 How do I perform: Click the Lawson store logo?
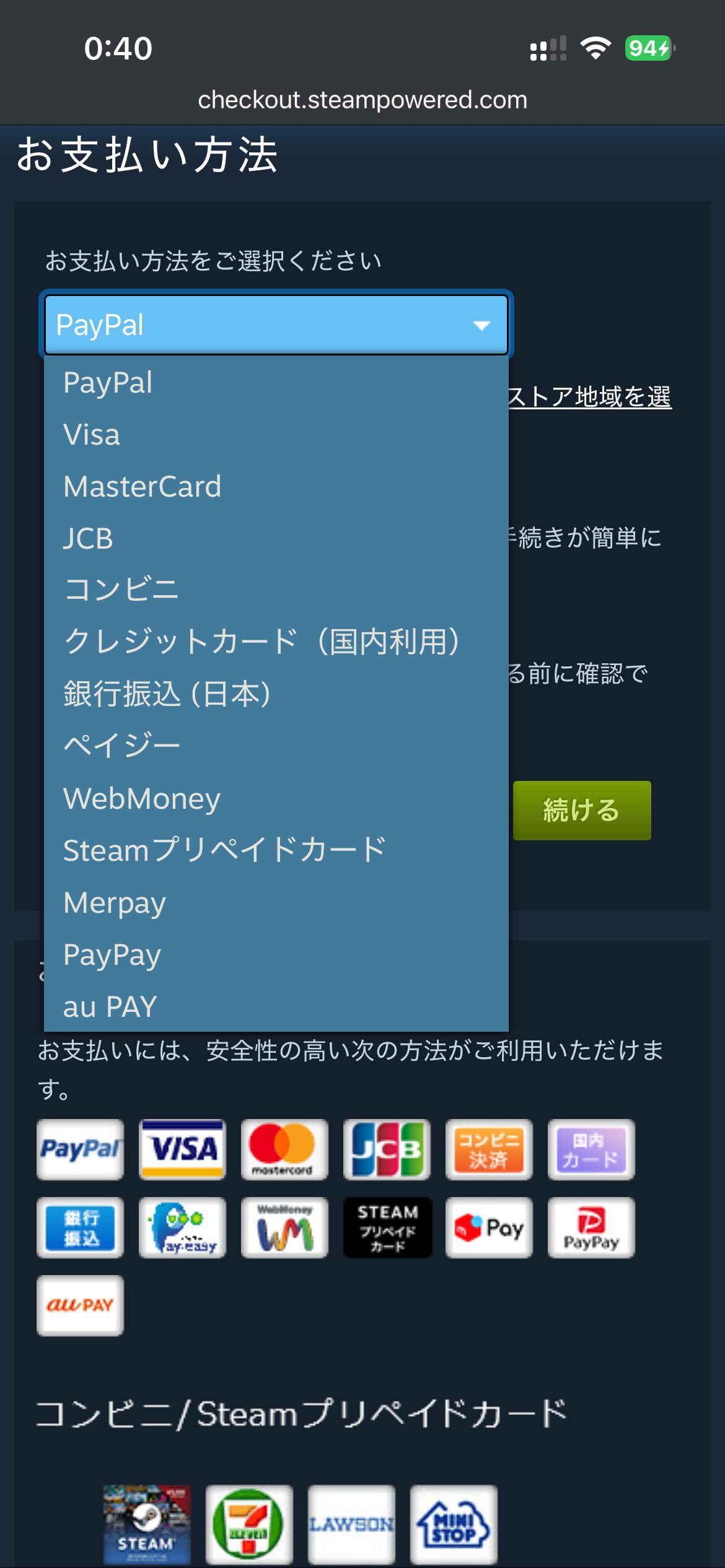click(x=351, y=1524)
